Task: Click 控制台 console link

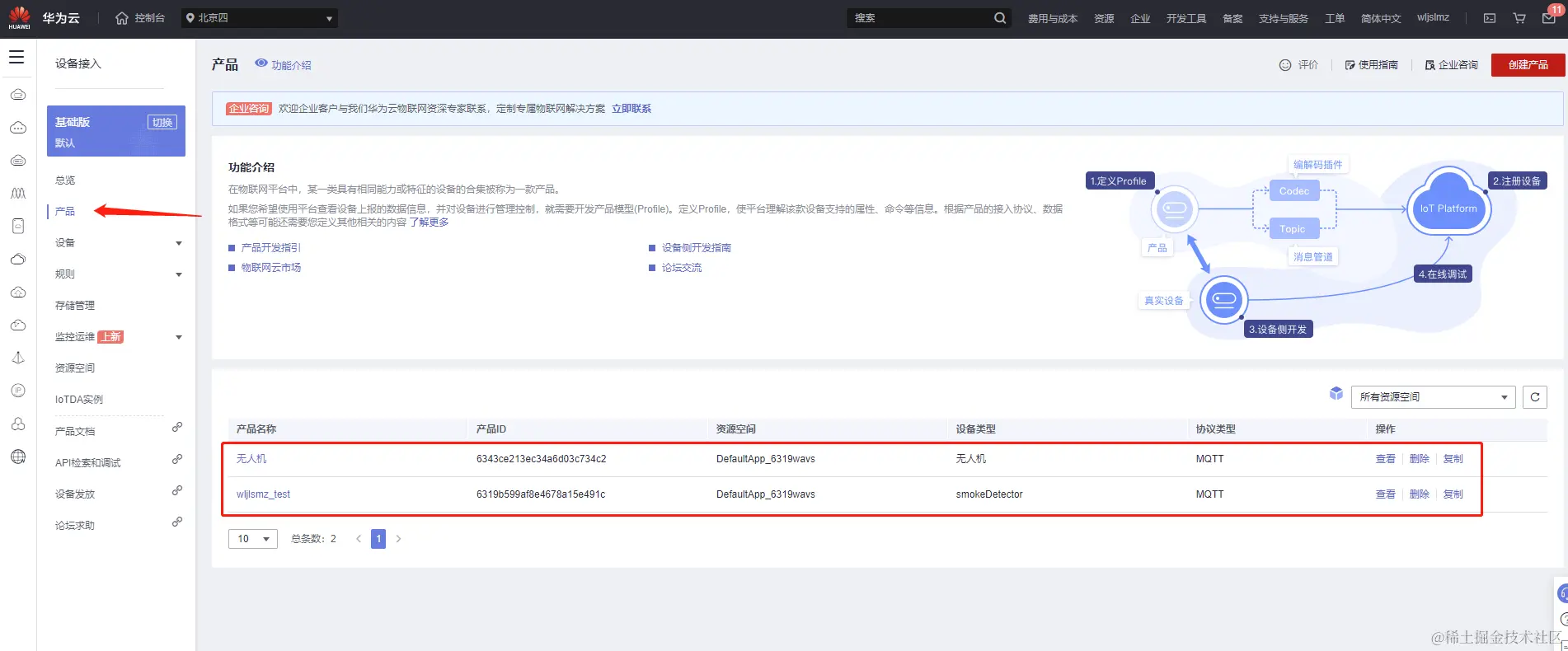Action: 149,18
